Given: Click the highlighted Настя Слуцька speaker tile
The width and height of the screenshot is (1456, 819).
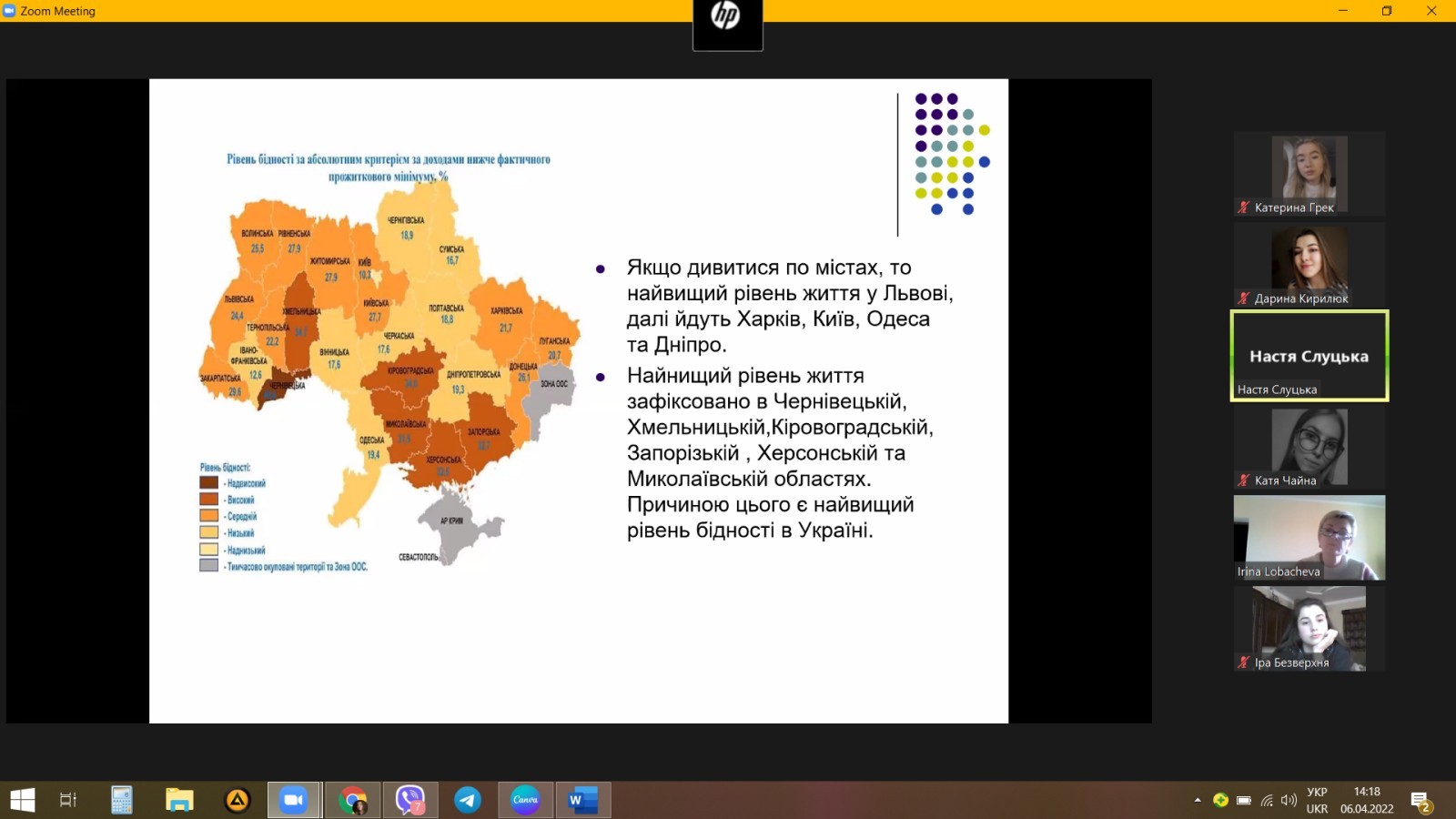Looking at the screenshot, I should [1309, 356].
